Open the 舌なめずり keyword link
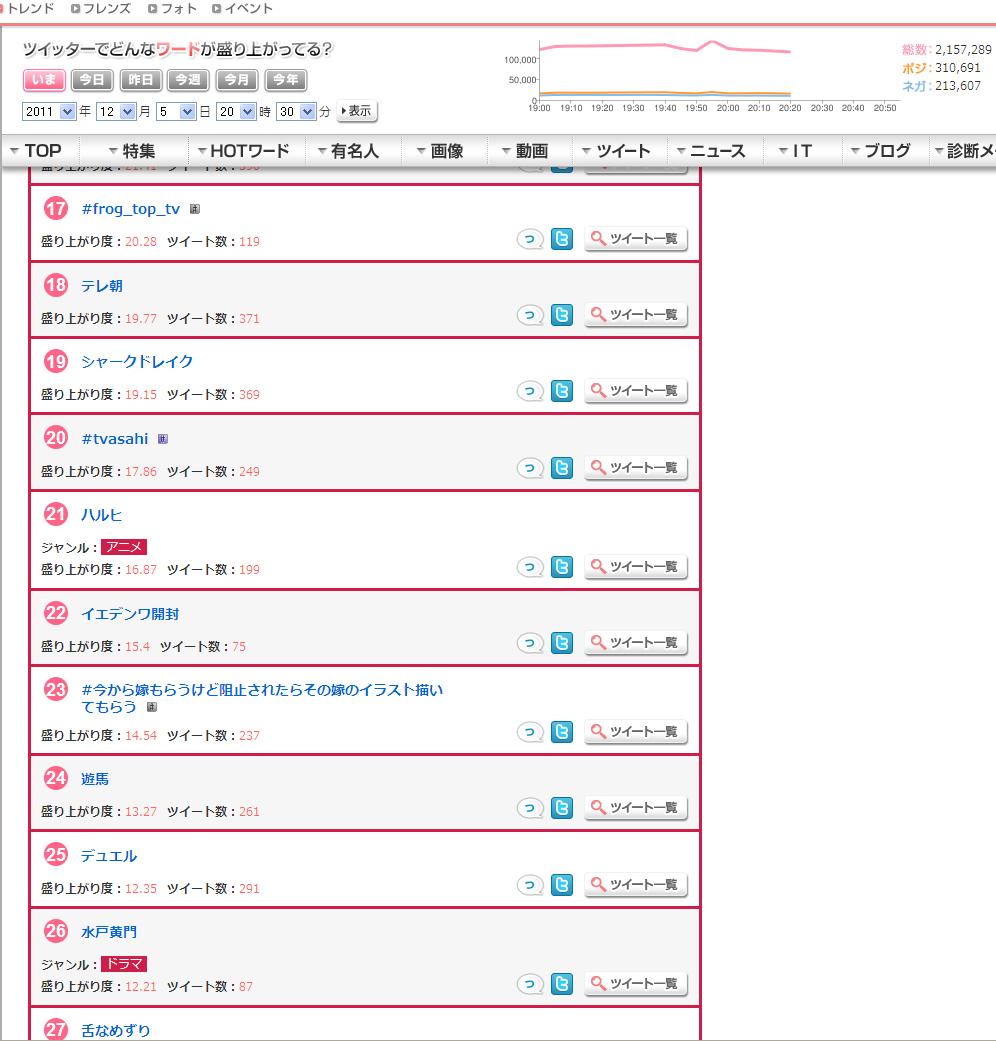996x1041 pixels. tap(116, 1030)
